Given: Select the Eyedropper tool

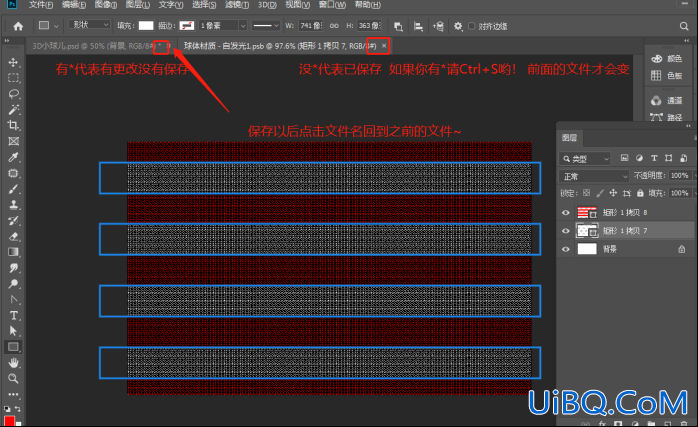Looking at the screenshot, I should click(13, 157).
